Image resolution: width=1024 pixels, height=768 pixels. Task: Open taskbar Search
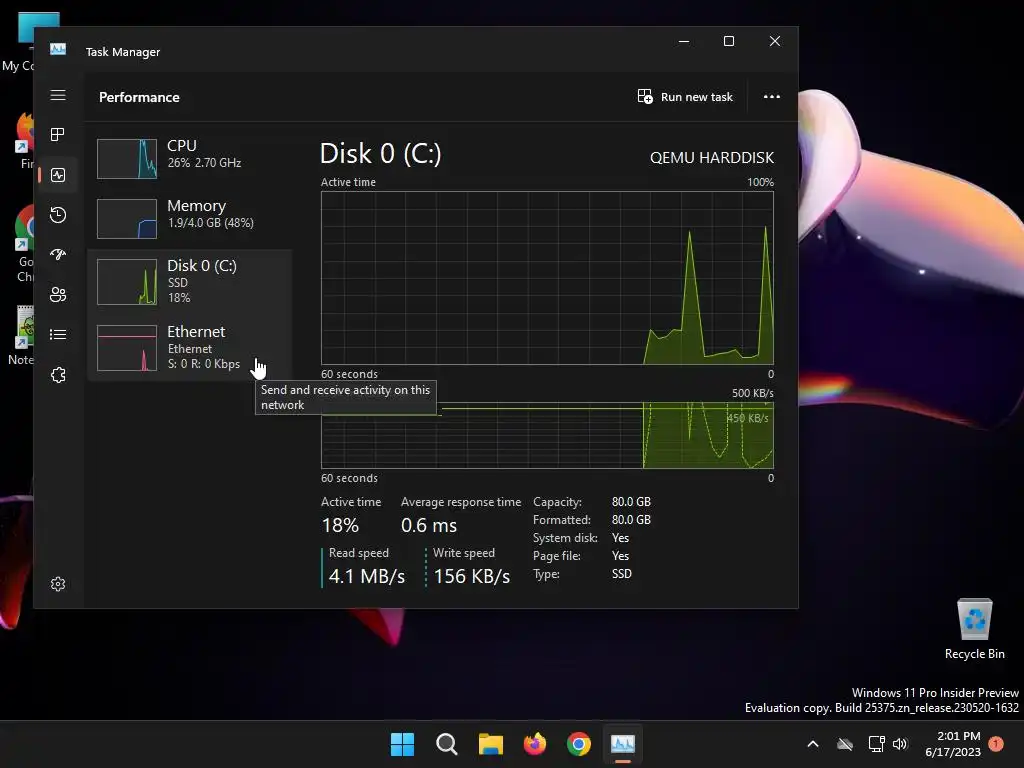447,744
